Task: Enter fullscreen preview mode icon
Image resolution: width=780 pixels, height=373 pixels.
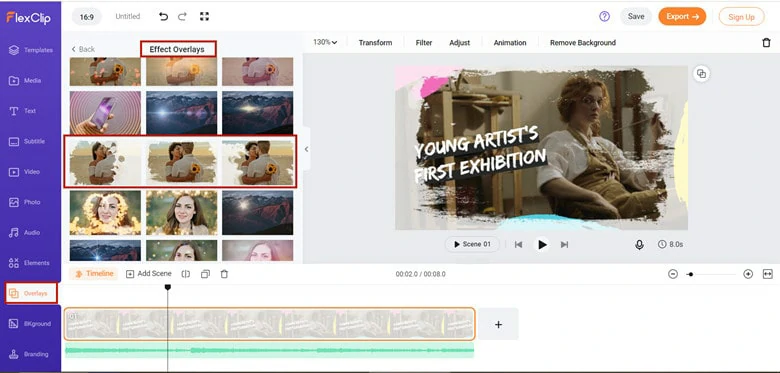Action: [204, 16]
